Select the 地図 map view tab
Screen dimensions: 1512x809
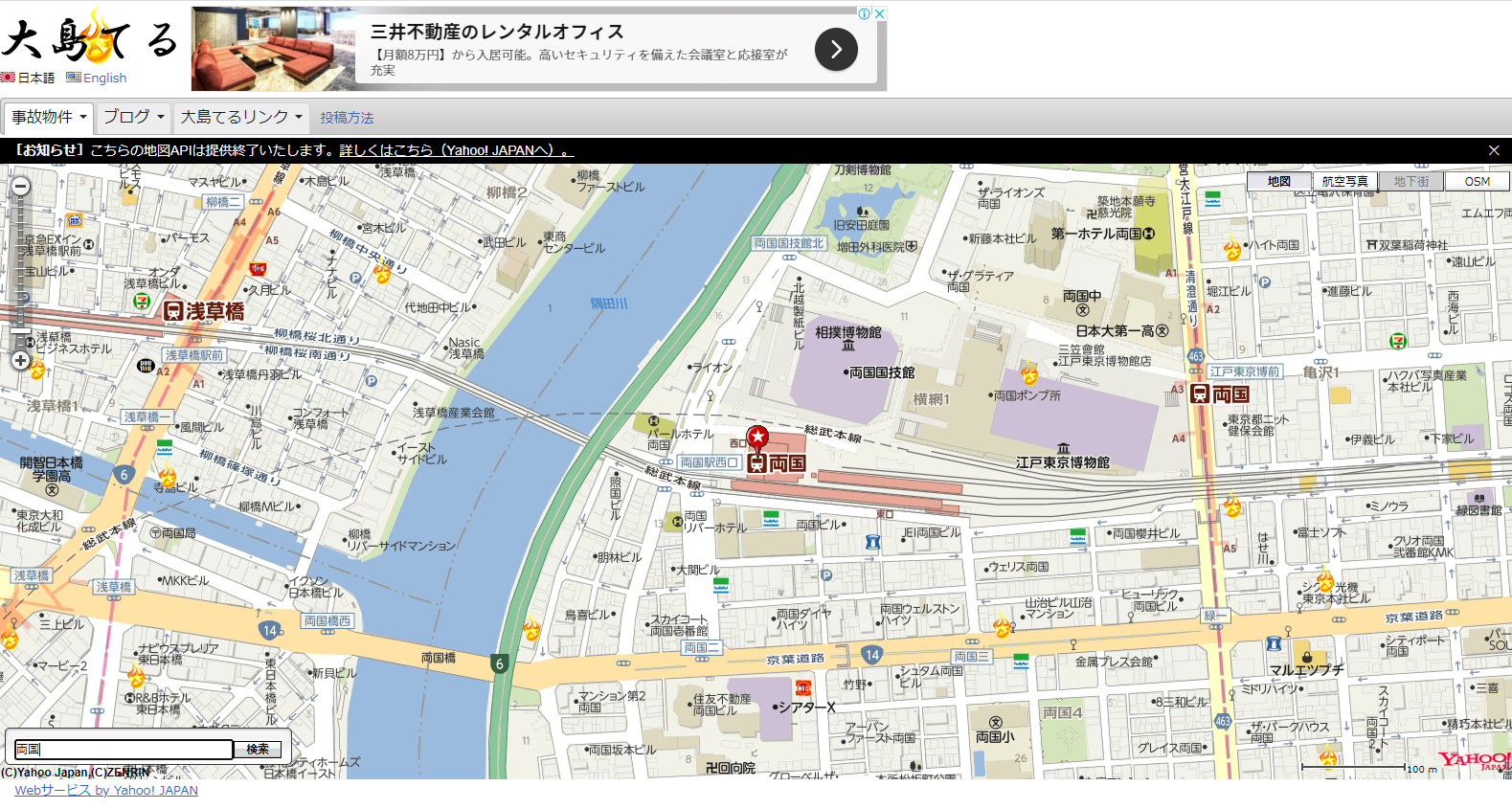point(1278,181)
